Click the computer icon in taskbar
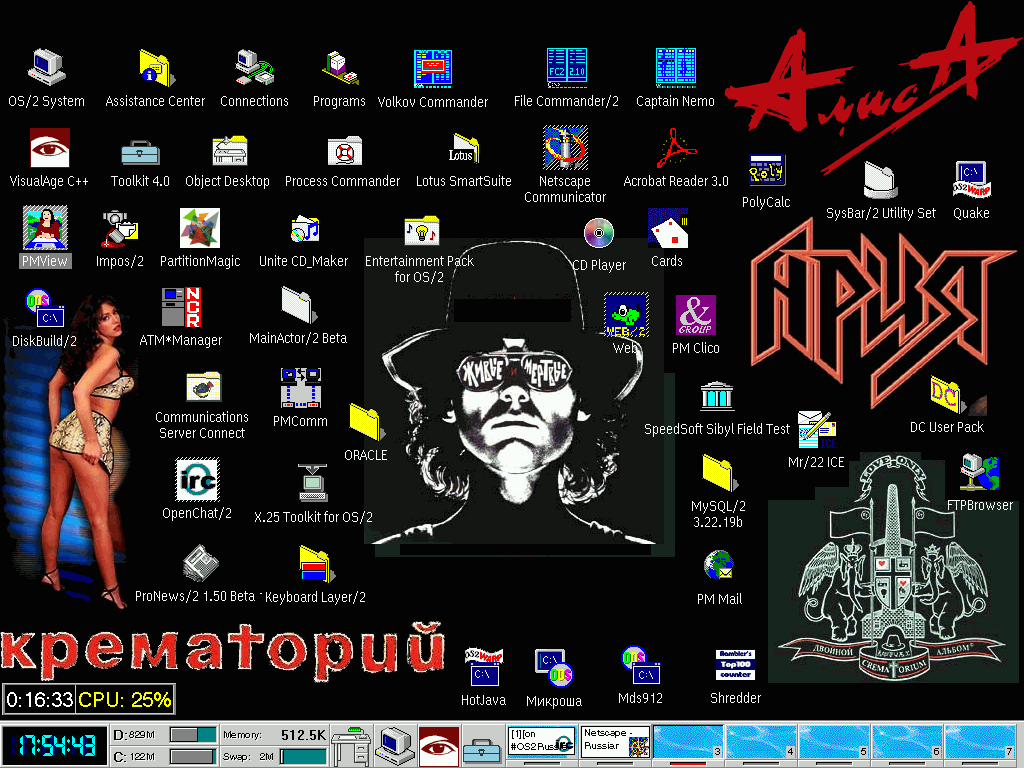 (x=395, y=745)
